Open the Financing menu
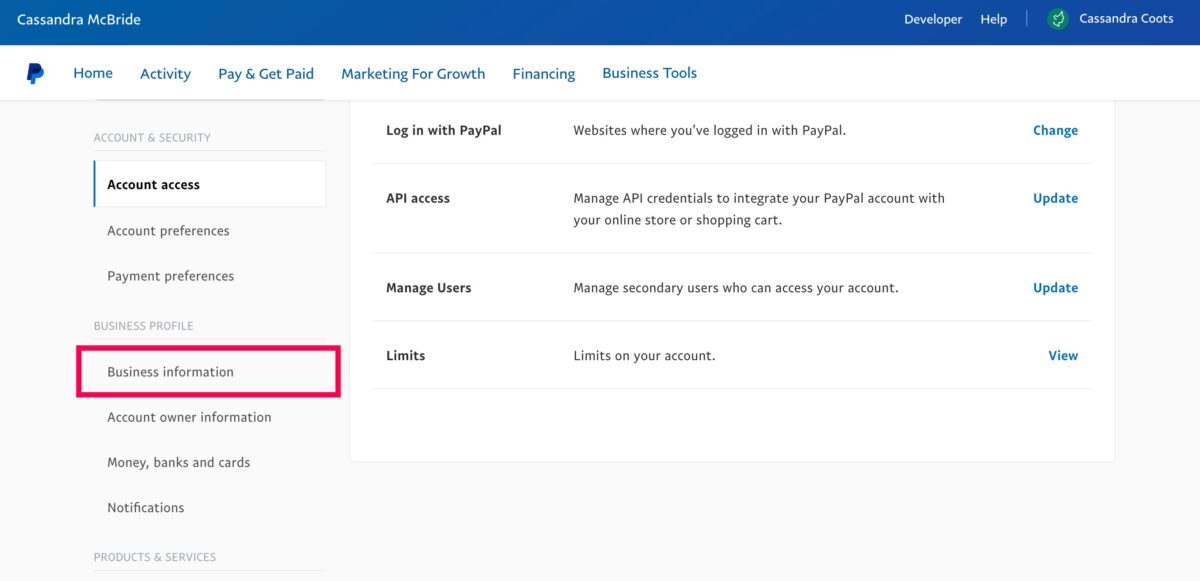 click(544, 73)
